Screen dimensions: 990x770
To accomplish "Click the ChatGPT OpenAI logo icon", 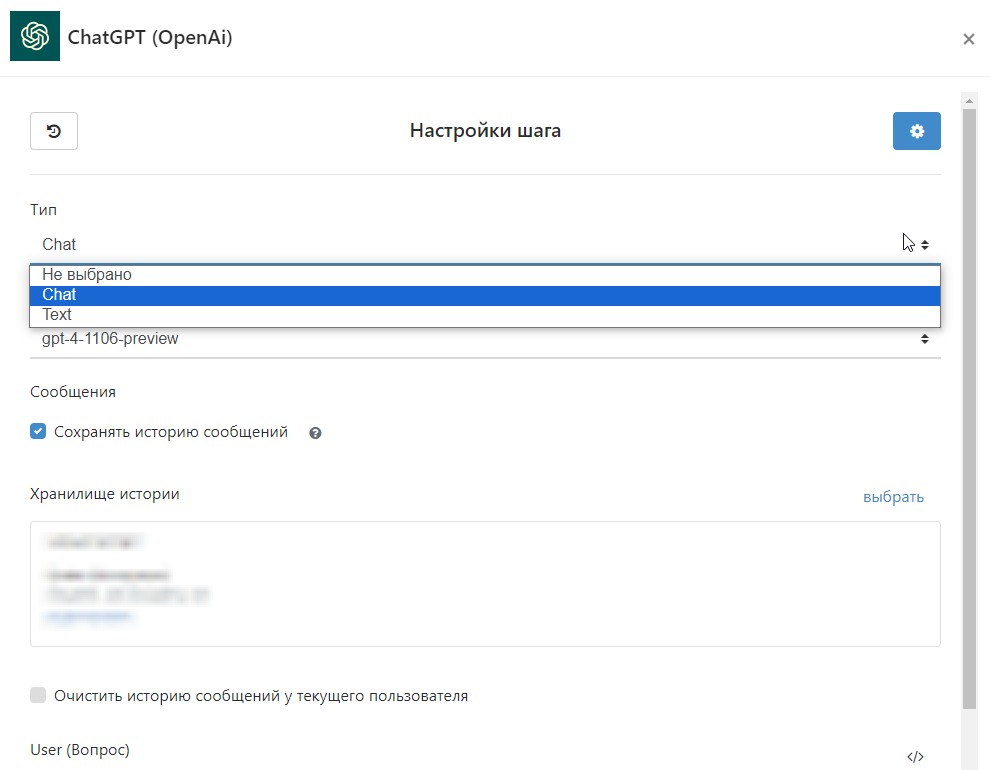I will 35,38.
